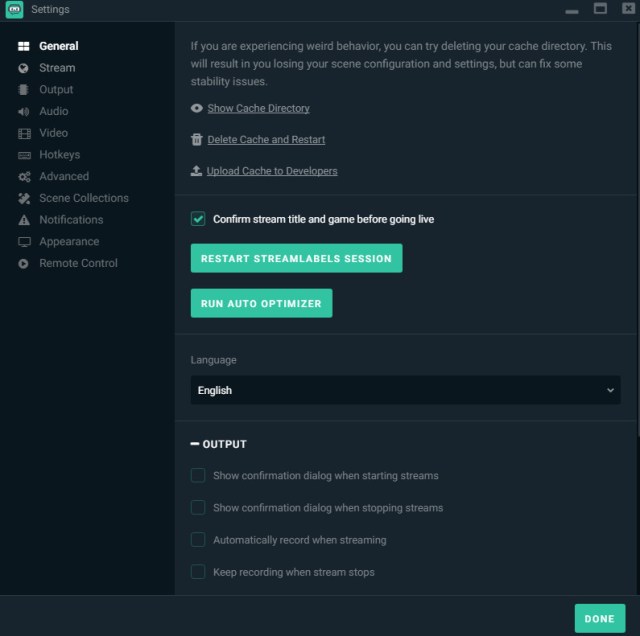Click Restart Streamlabels Session button
The height and width of the screenshot is (636, 640).
[296, 258]
